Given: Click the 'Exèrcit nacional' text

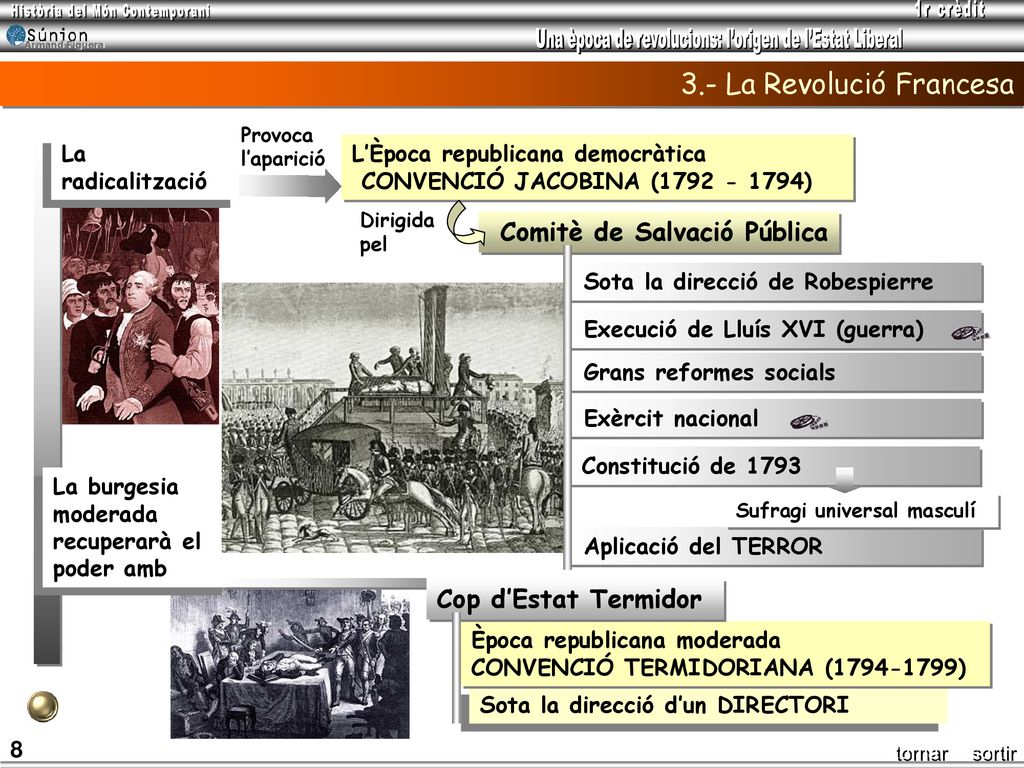Looking at the screenshot, I should point(671,419).
